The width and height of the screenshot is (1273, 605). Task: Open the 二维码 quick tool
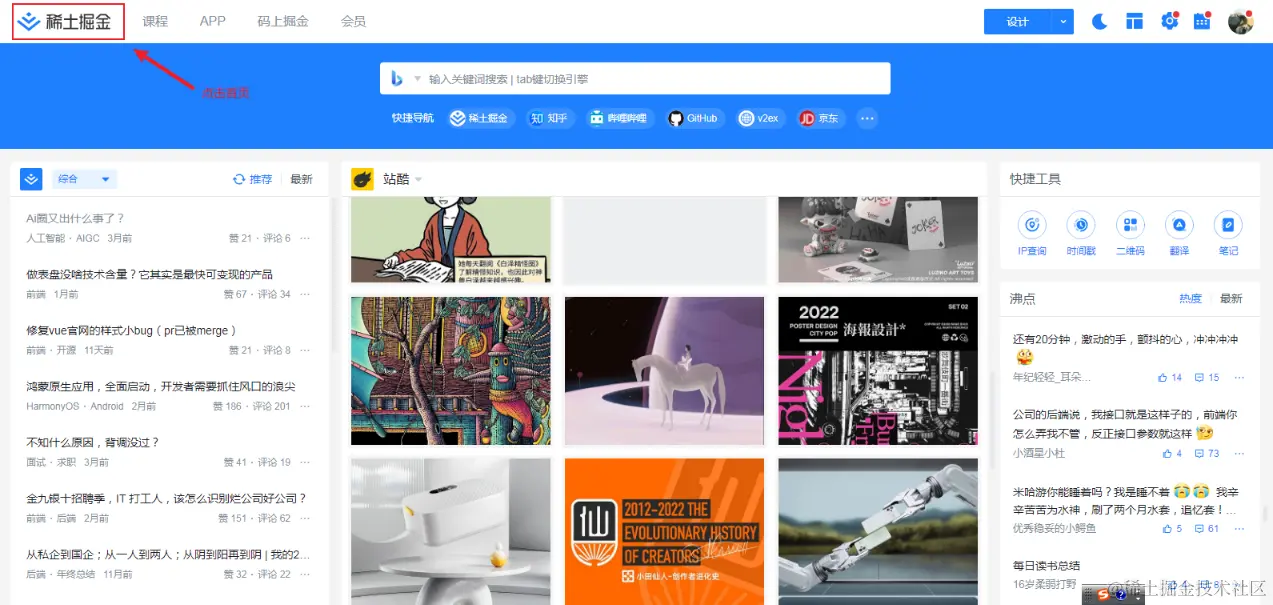click(1130, 234)
